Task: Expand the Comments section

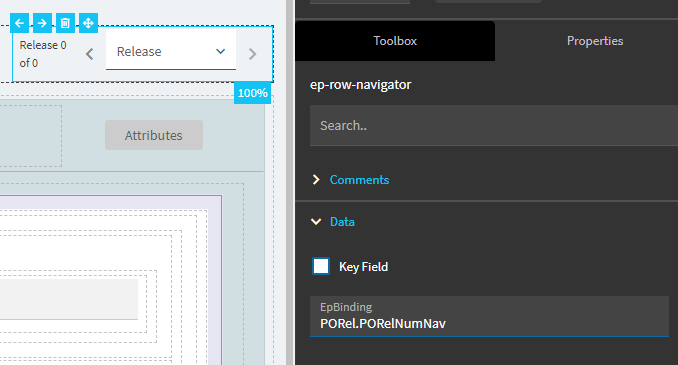Action: point(351,179)
